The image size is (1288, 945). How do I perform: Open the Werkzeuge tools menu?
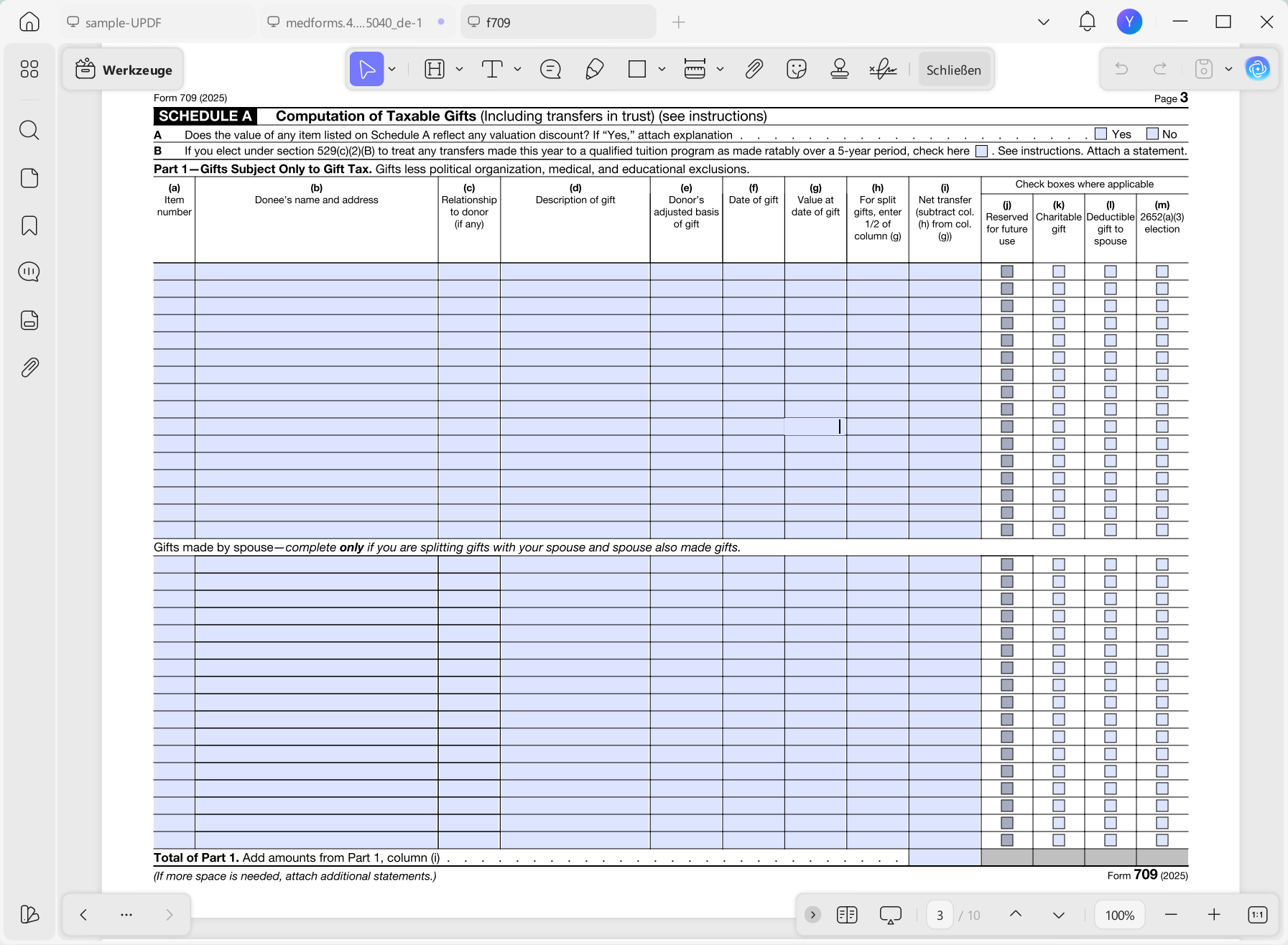pos(123,70)
